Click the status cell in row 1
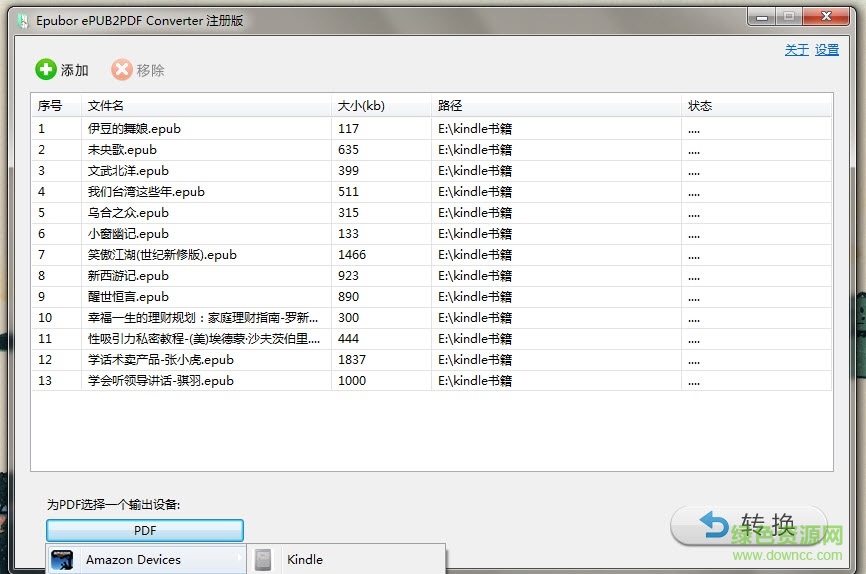Screen dimensions: 866x574 tap(757, 129)
